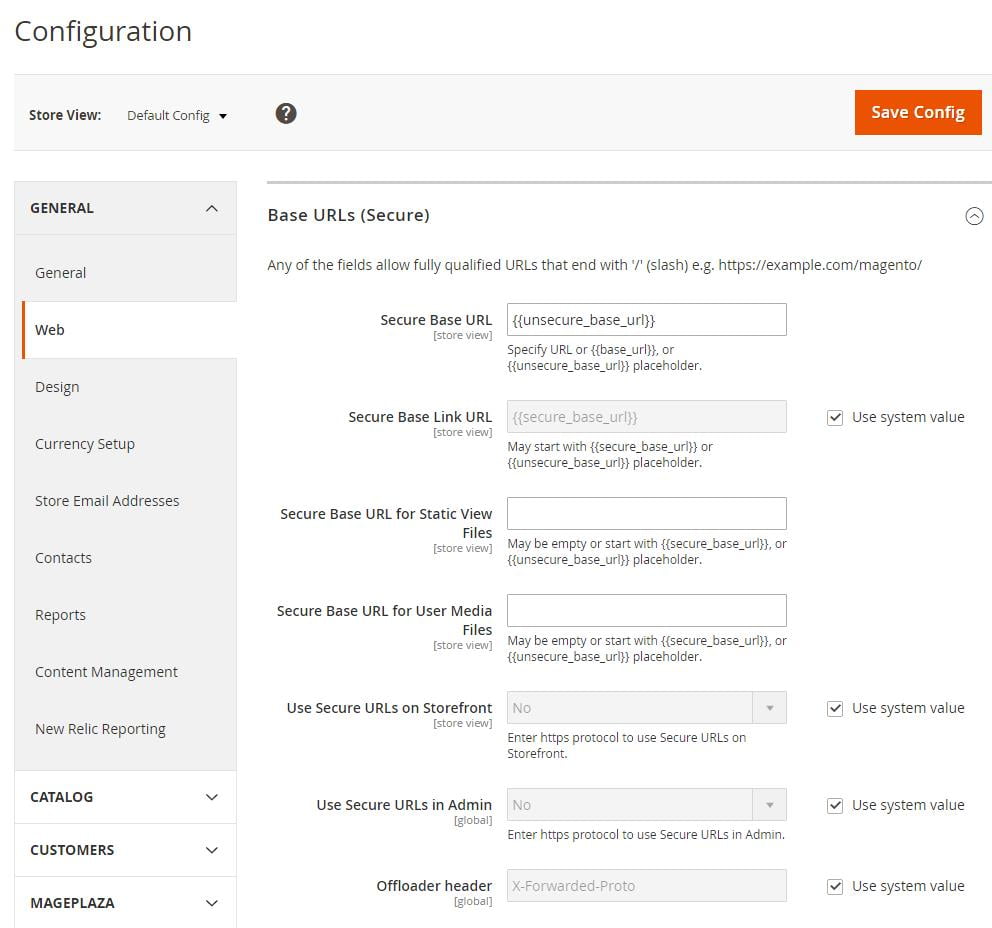Collapse the Base URLs (Secure) section

pyautogui.click(x=975, y=215)
